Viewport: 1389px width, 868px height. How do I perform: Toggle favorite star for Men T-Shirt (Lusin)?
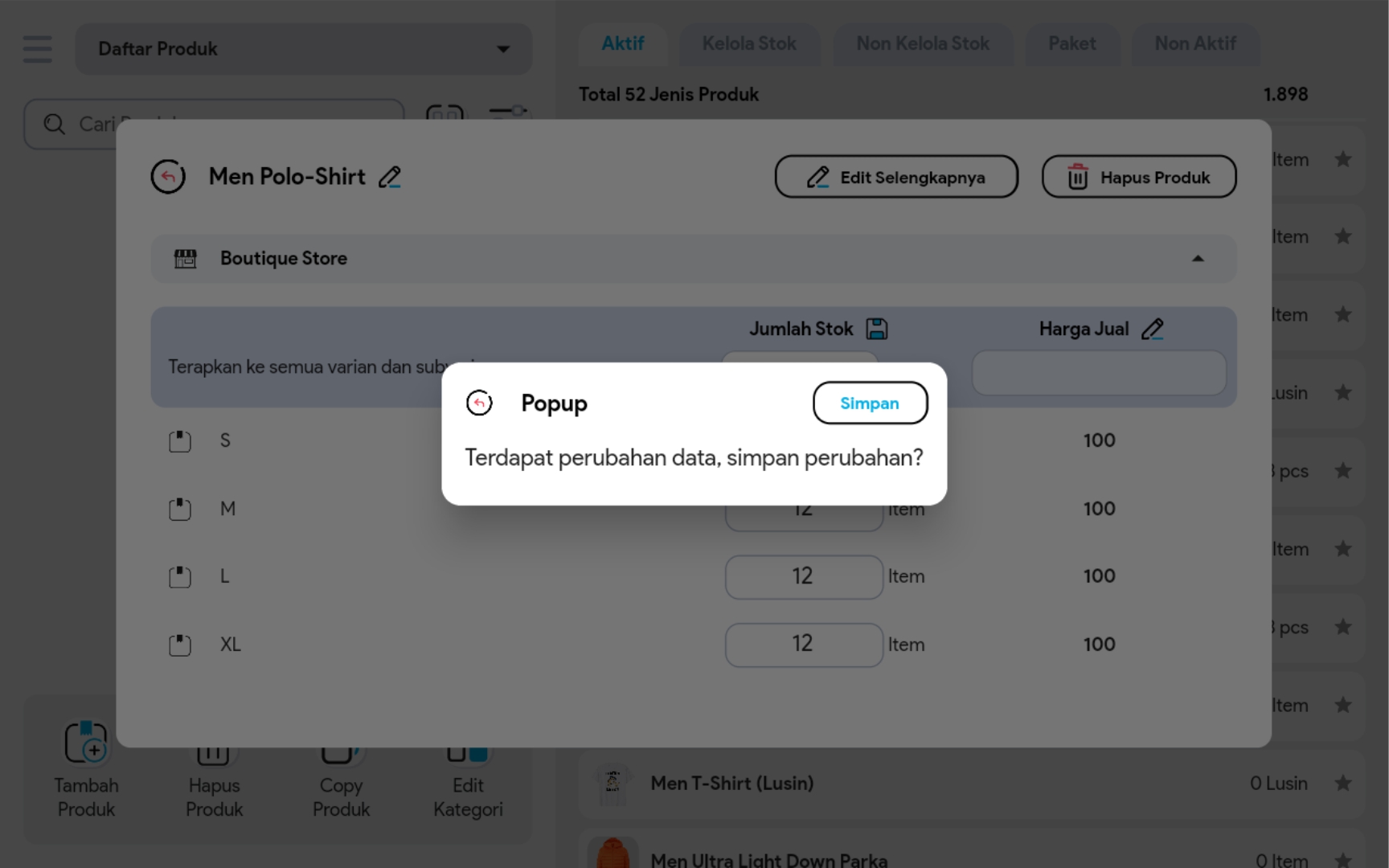[x=1342, y=783]
